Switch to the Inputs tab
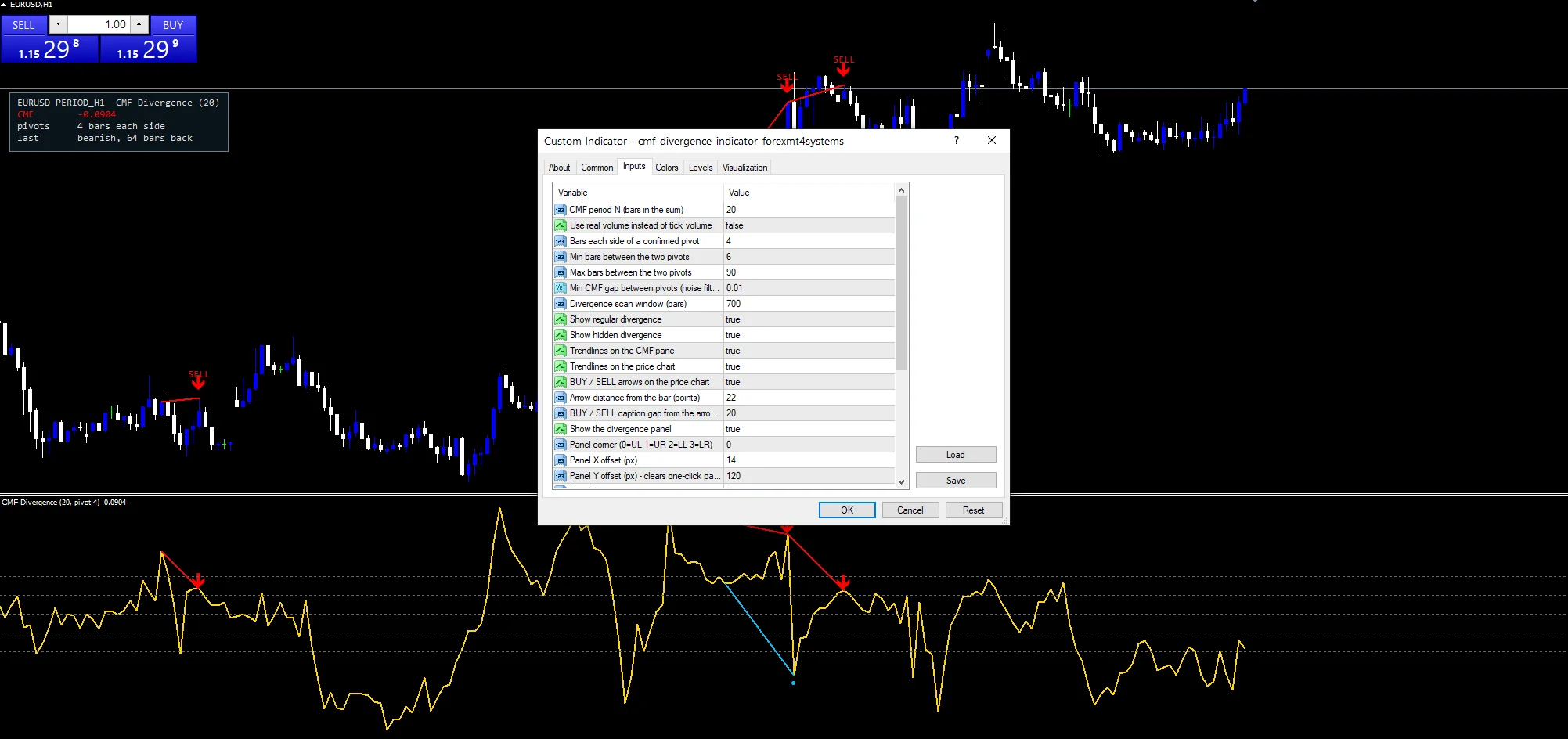Image resolution: width=1568 pixels, height=739 pixels. (634, 166)
